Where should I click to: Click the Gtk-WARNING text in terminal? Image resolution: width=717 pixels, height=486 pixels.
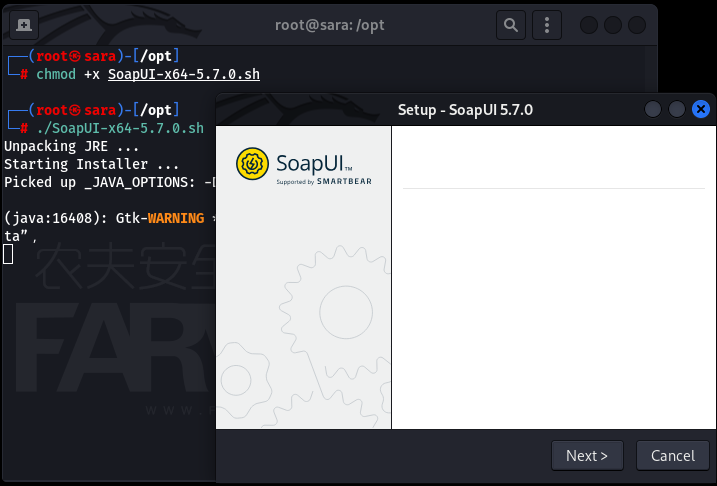(160, 218)
